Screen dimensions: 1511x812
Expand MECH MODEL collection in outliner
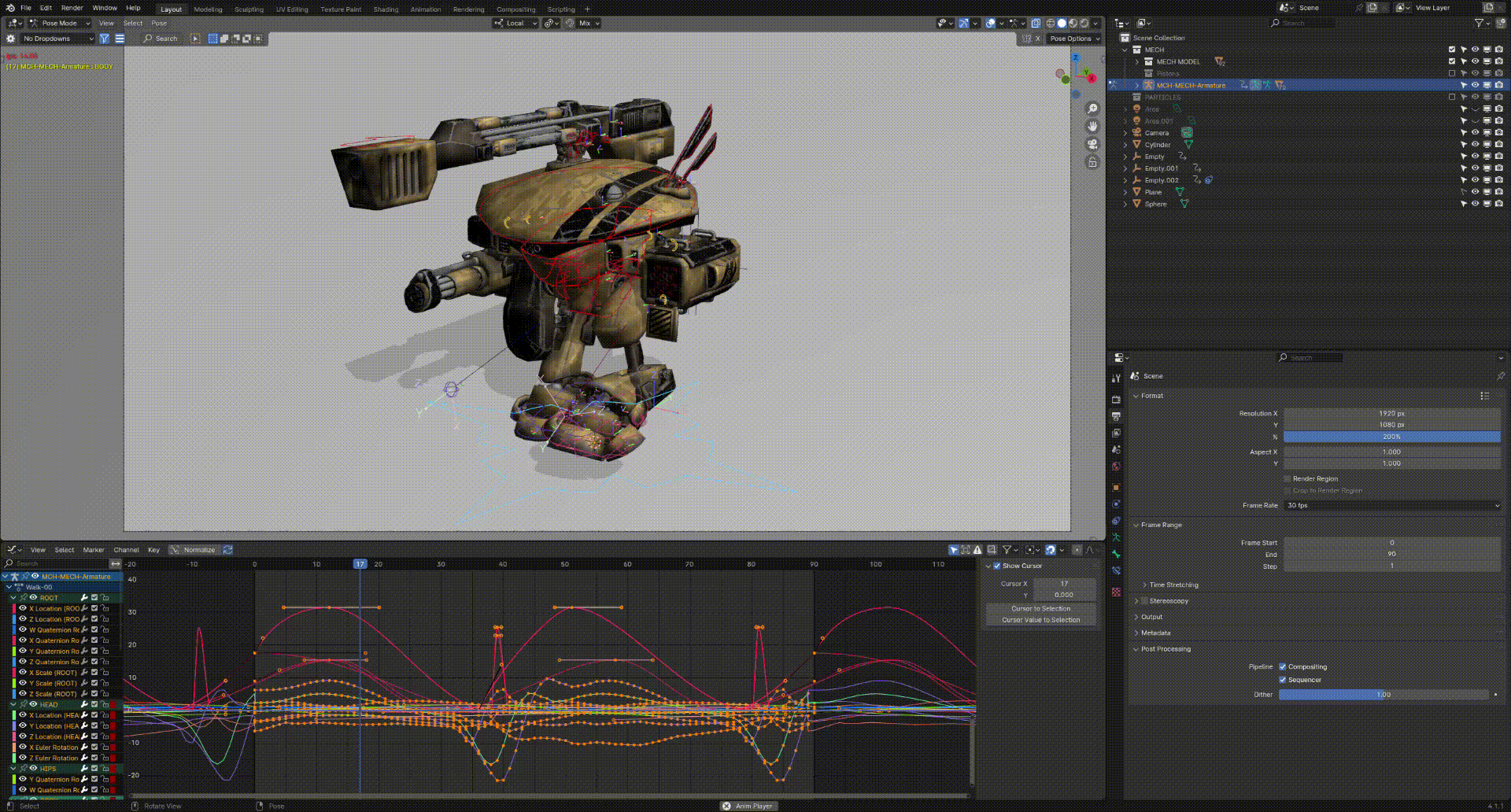click(x=1137, y=61)
